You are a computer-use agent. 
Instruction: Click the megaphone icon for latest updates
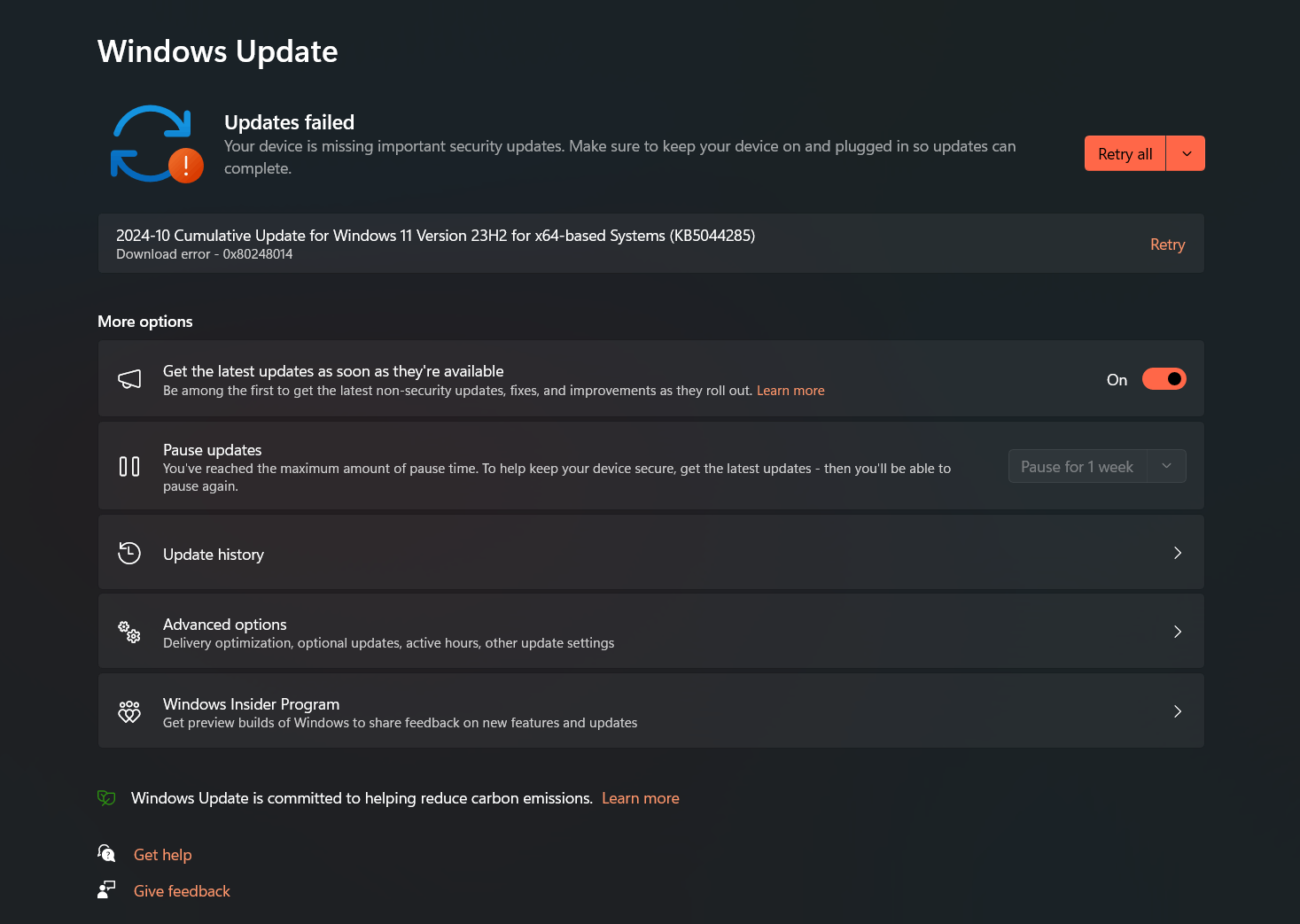[129, 379]
